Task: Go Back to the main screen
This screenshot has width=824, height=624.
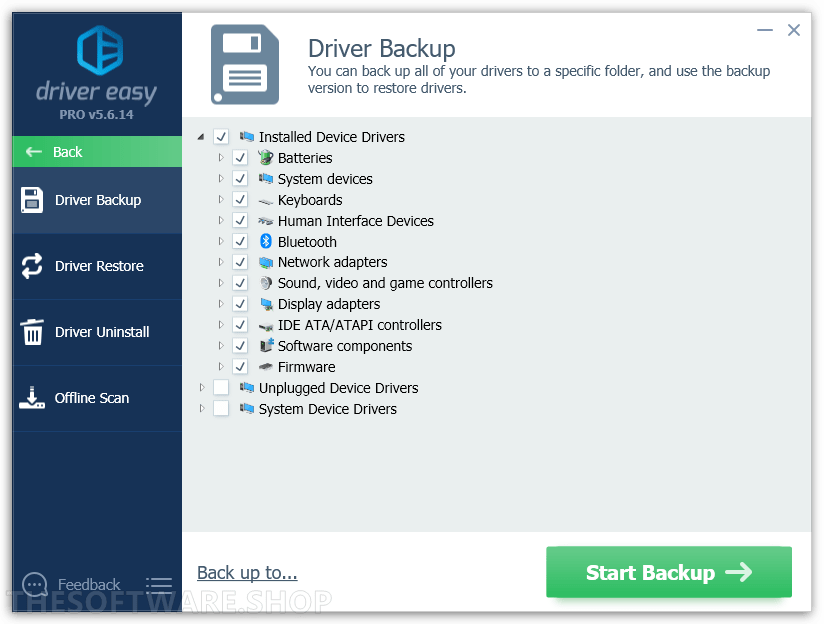Action: tap(97, 152)
